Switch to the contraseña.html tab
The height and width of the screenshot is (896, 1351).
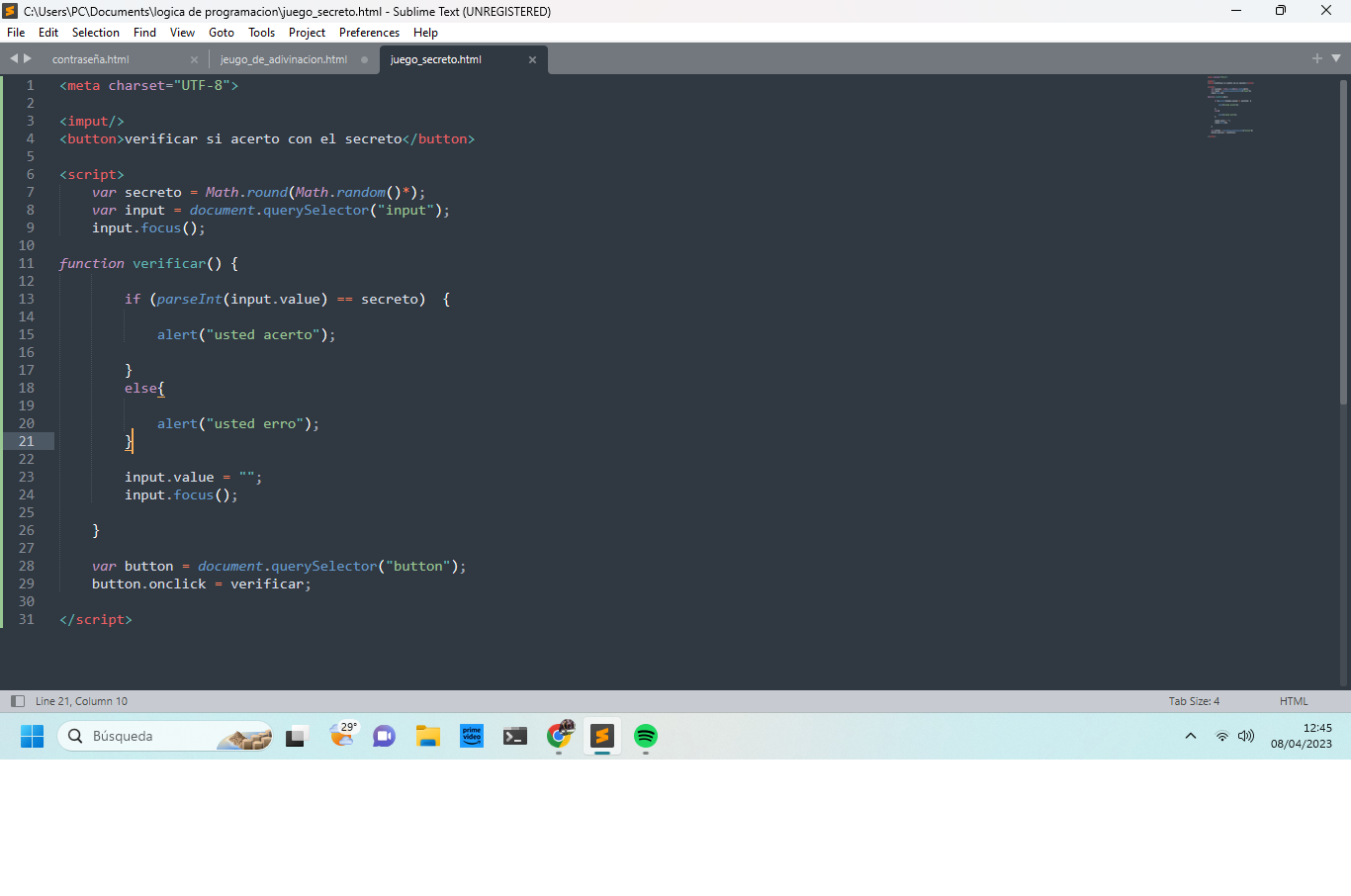91,59
